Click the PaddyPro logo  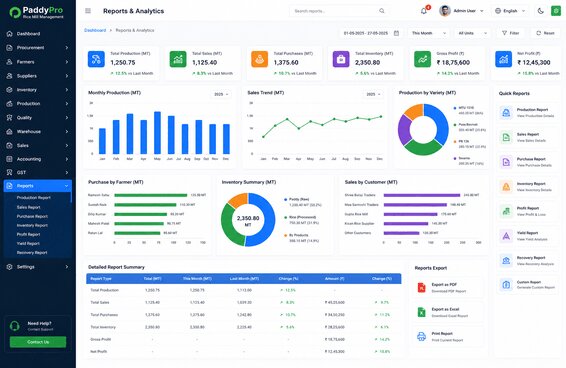pos(36,12)
